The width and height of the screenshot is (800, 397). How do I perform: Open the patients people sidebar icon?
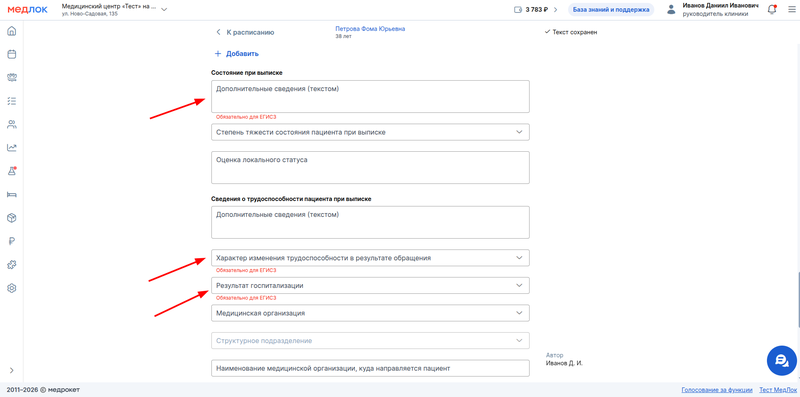(x=12, y=125)
